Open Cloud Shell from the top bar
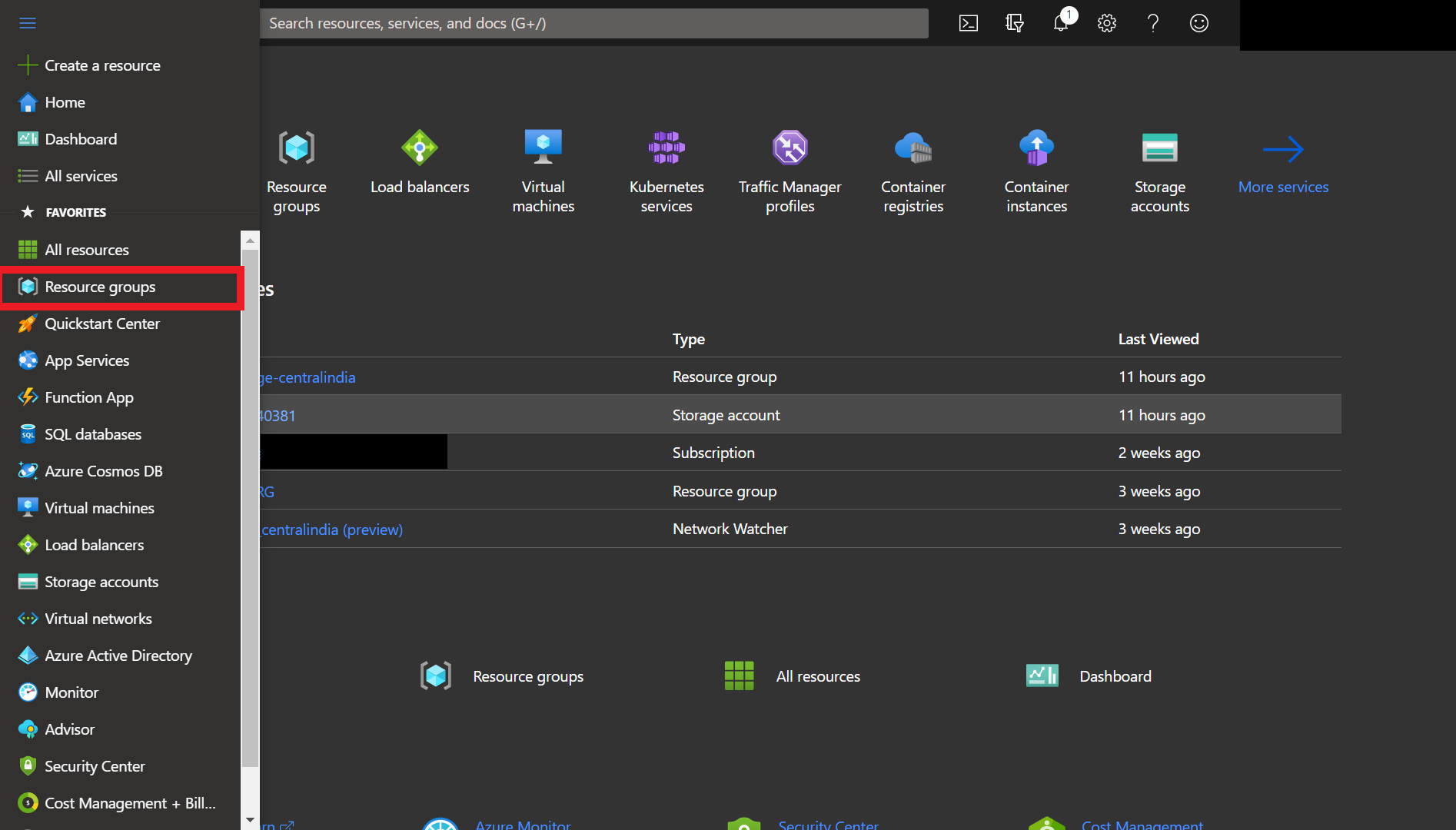1456x830 pixels. [x=969, y=23]
